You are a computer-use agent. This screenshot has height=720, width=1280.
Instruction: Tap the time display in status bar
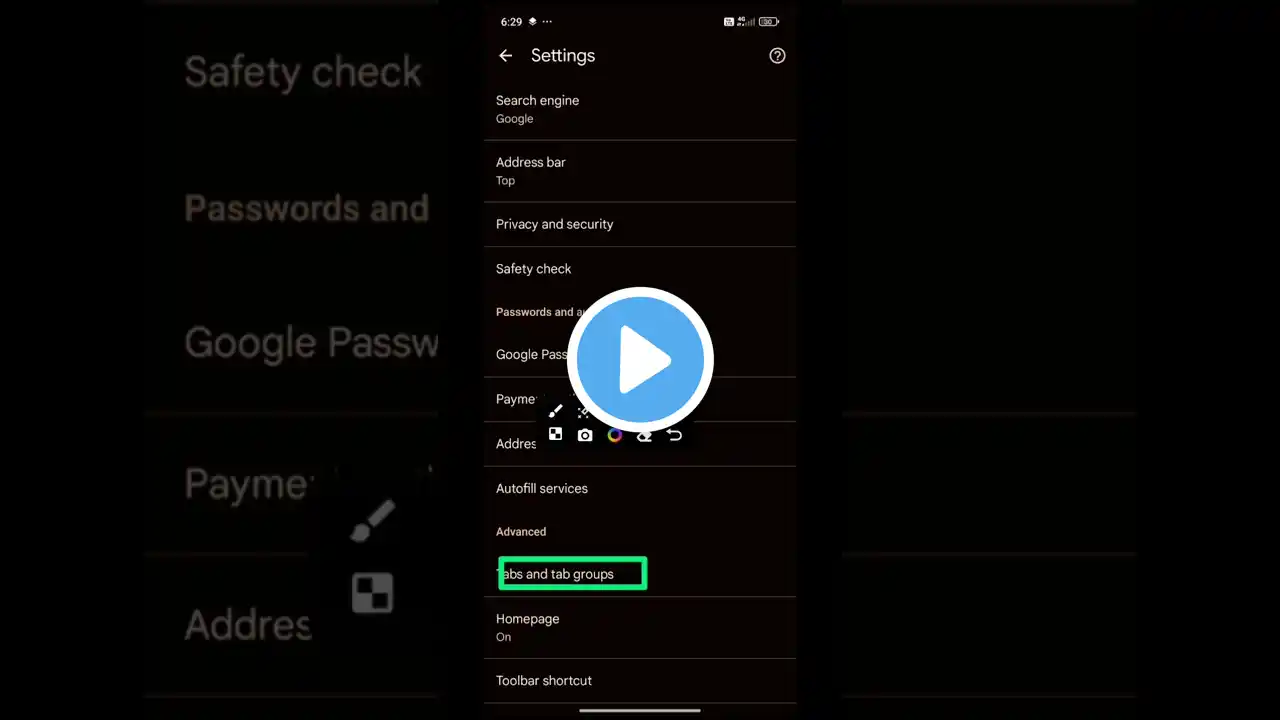pyautogui.click(x=511, y=21)
